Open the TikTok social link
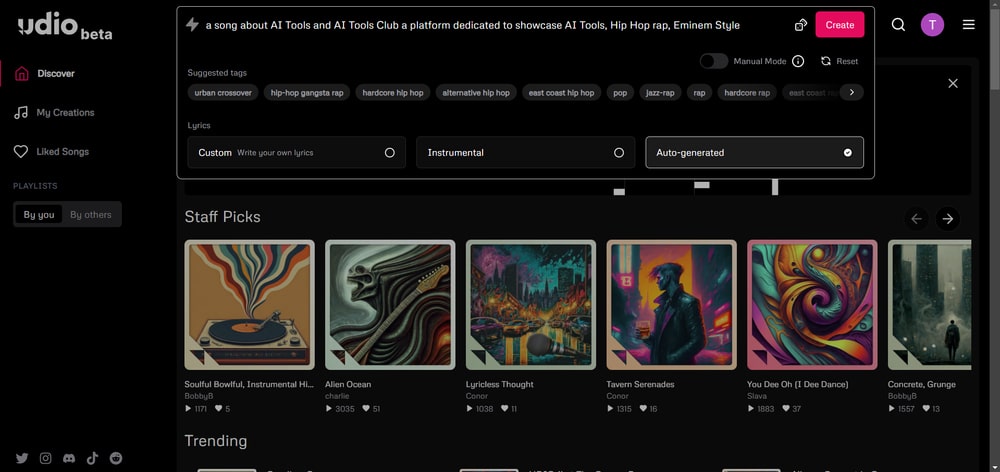The image size is (1000, 472). click(x=92, y=458)
